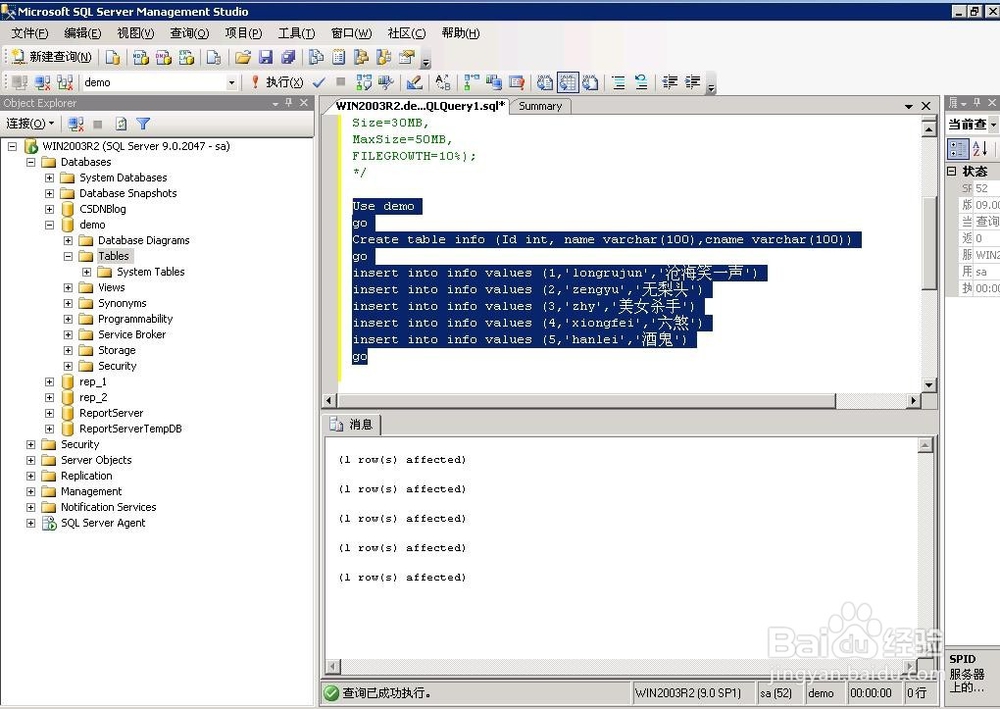The image size is (1000, 709).
Task: Click the Save floppy disk icon
Action: pyautogui.click(x=265, y=57)
